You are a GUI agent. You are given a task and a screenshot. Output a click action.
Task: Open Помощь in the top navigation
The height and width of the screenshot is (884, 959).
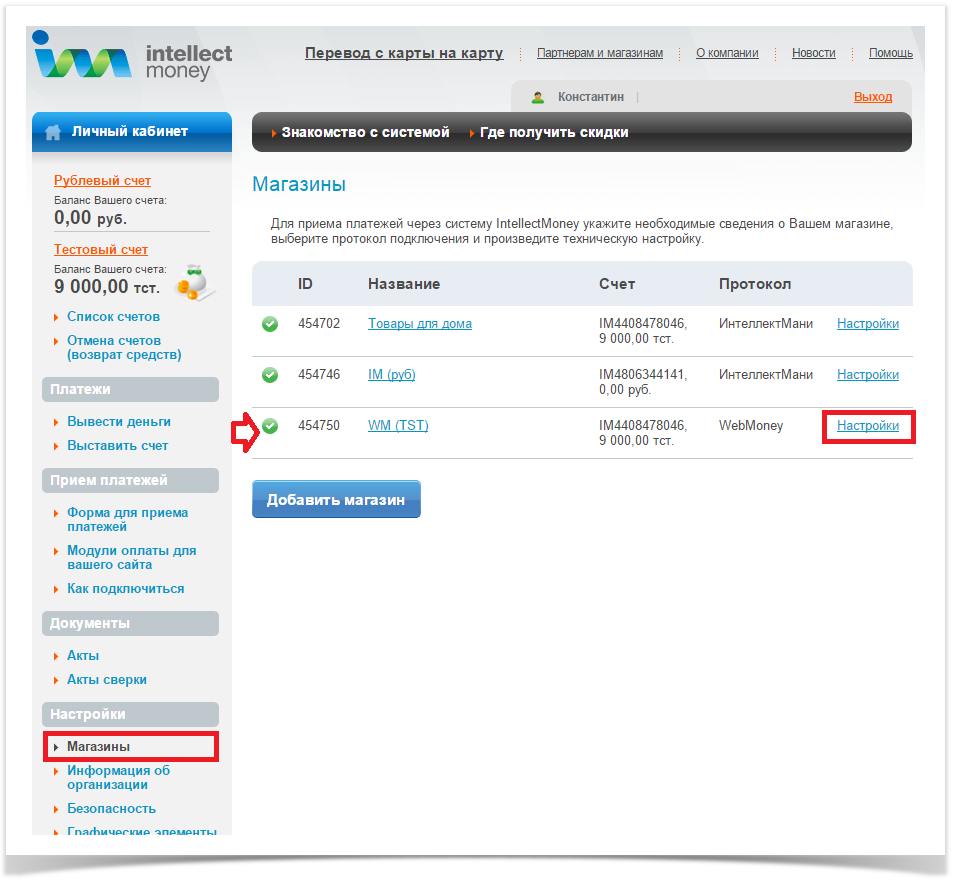coord(890,53)
